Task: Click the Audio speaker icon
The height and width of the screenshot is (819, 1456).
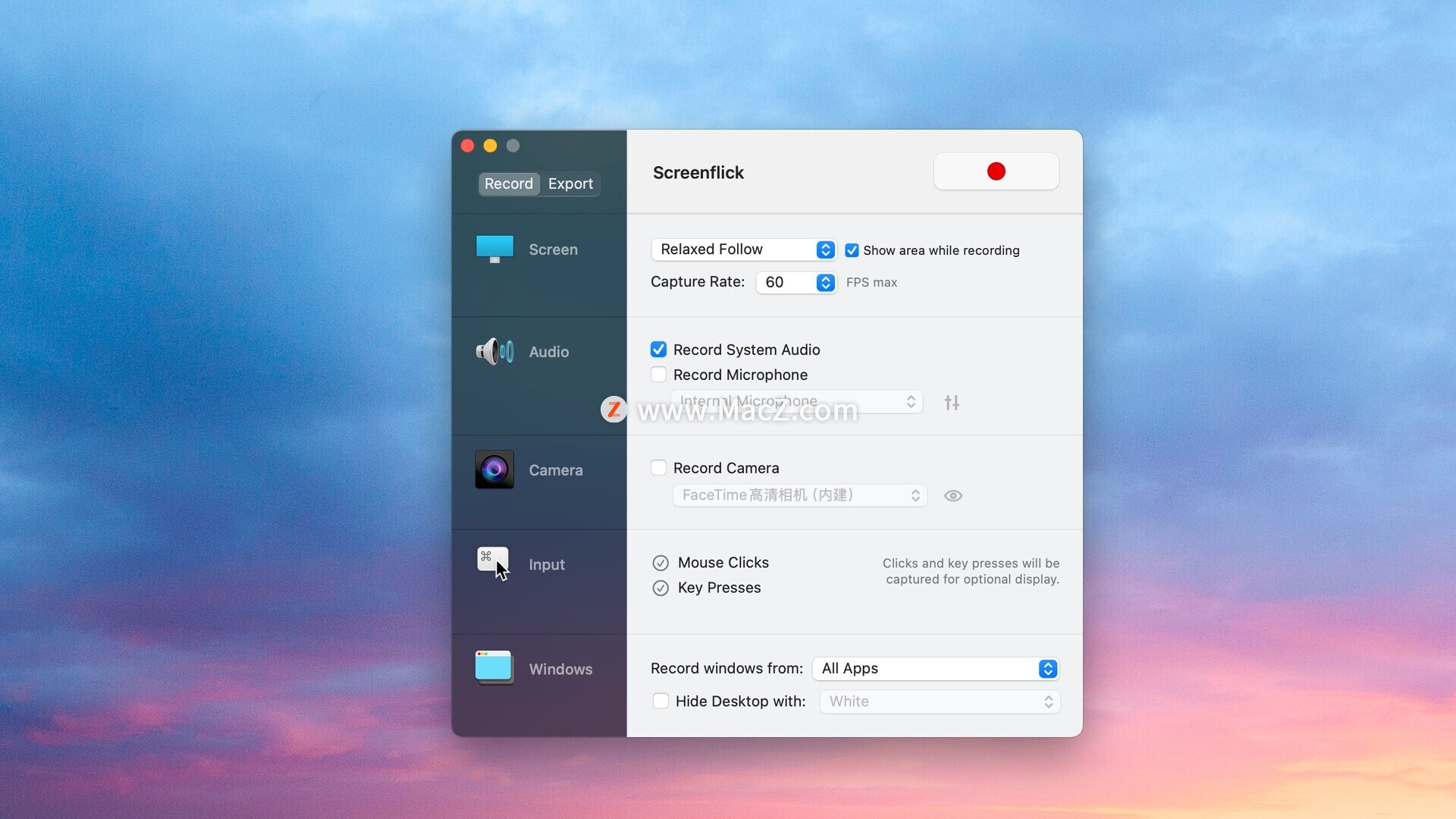Action: pyautogui.click(x=494, y=351)
